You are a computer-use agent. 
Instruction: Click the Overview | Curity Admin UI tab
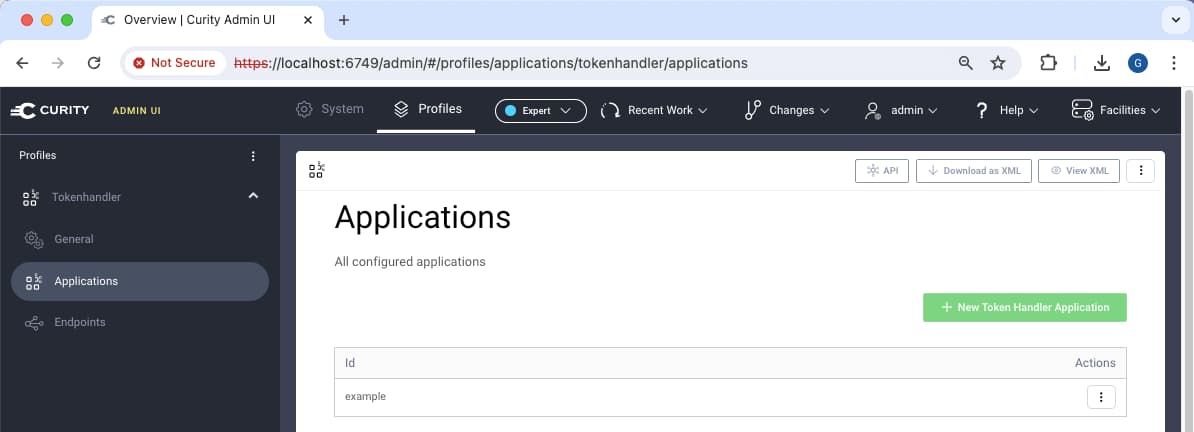click(x=208, y=21)
